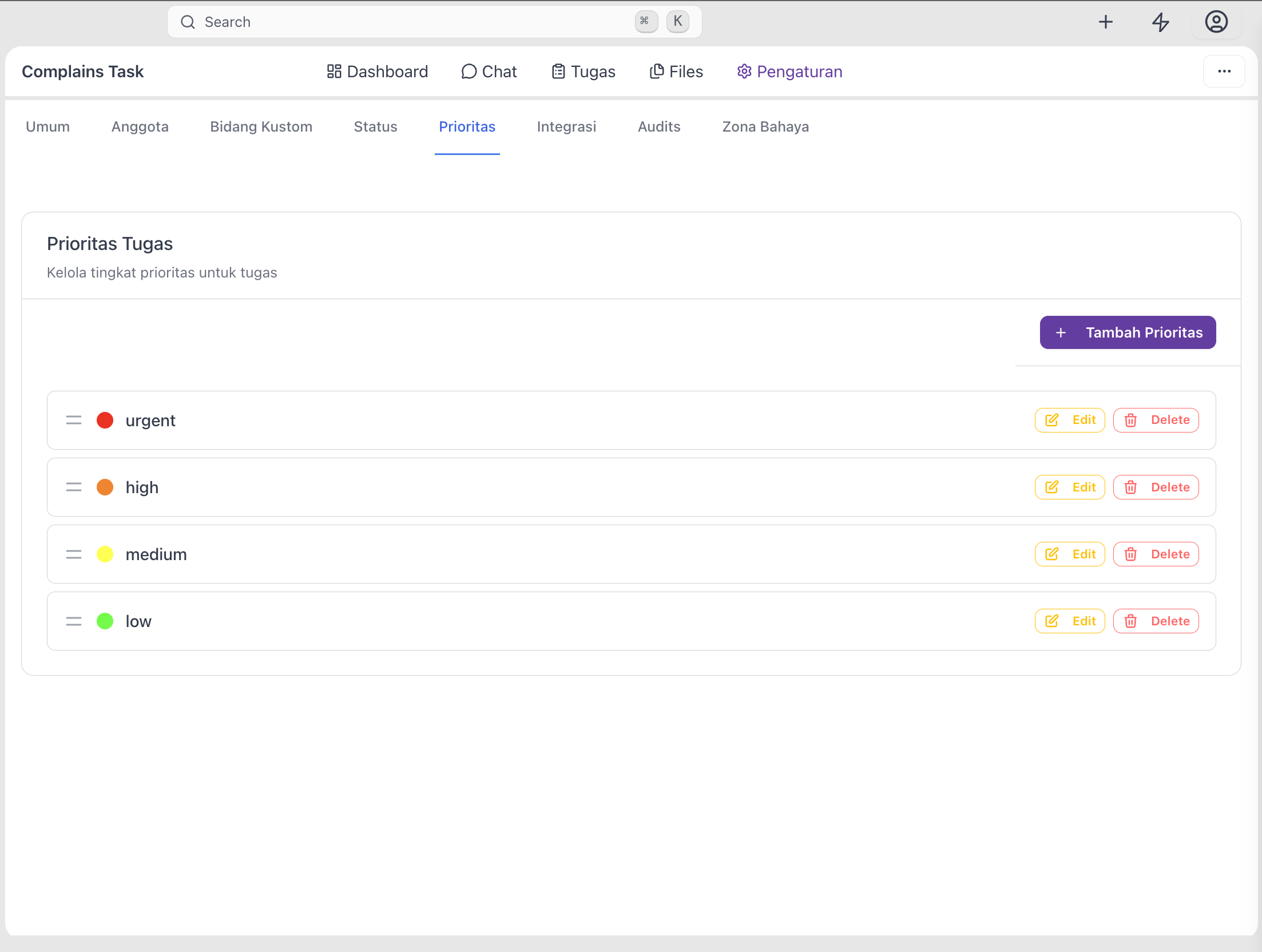The width and height of the screenshot is (1262, 952).
Task: Open the user profile avatar icon
Action: [1216, 22]
